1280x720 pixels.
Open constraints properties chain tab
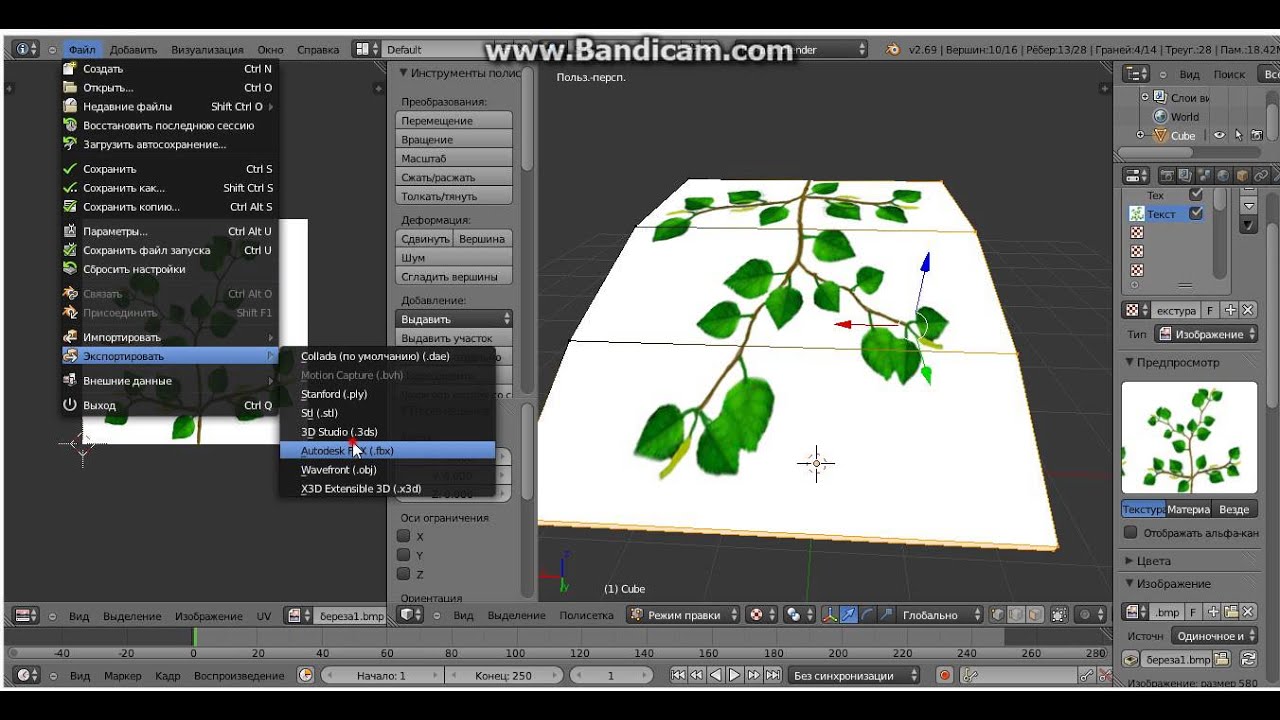(1261, 175)
